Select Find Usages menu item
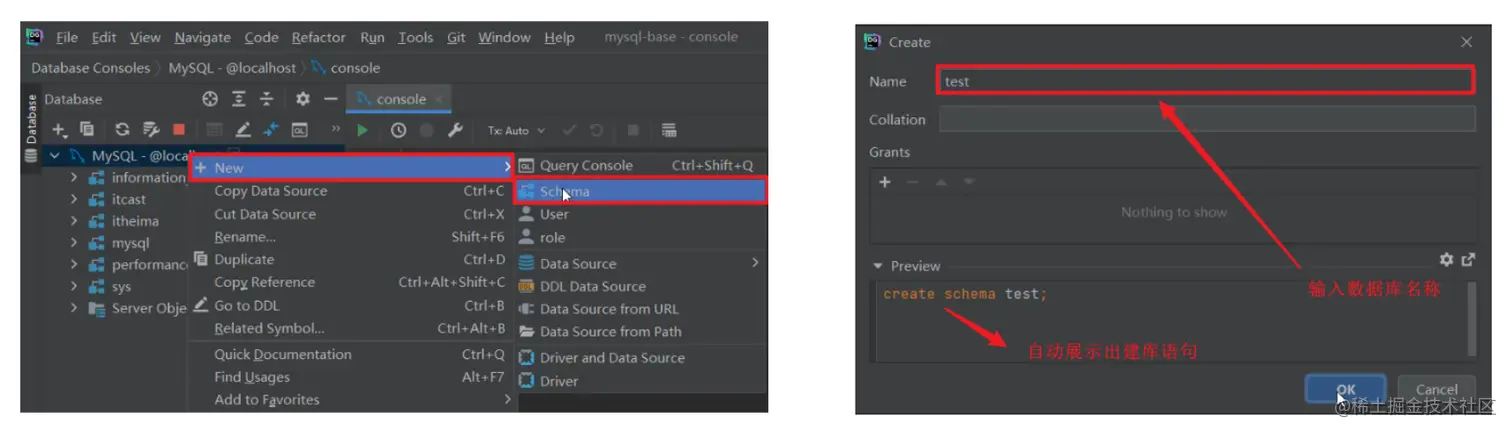 pos(351,377)
